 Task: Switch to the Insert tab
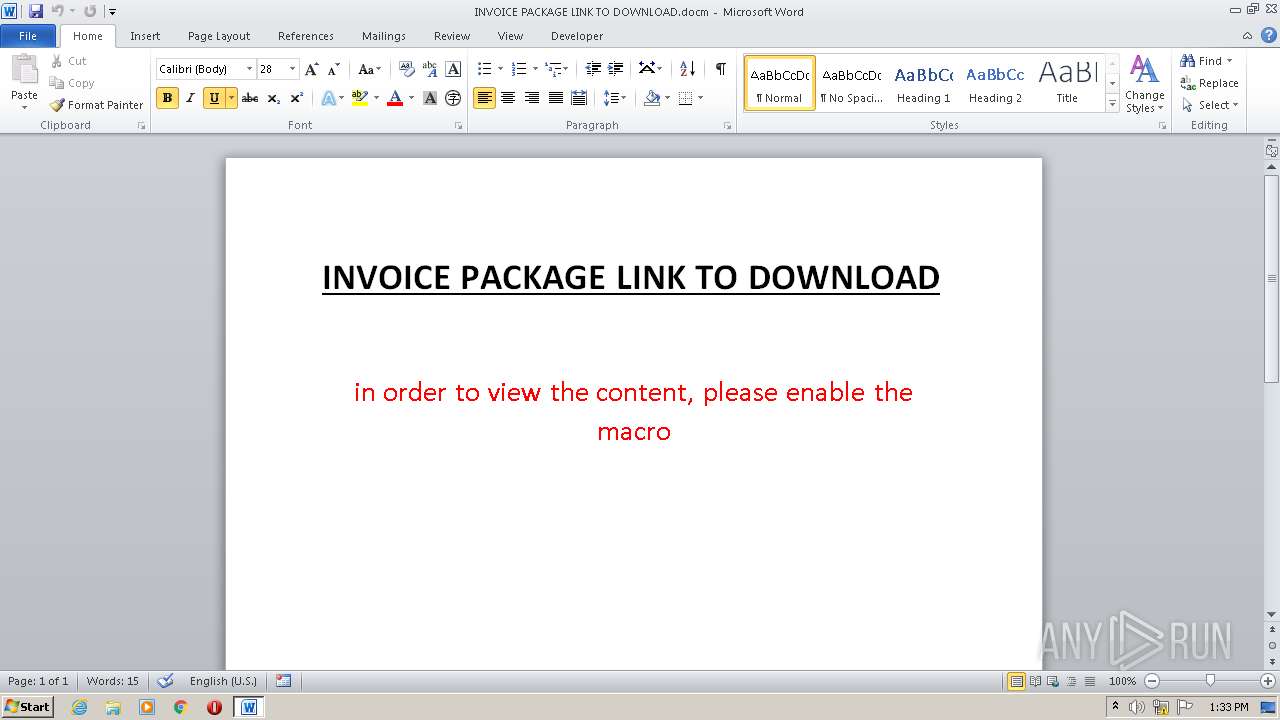pos(145,36)
